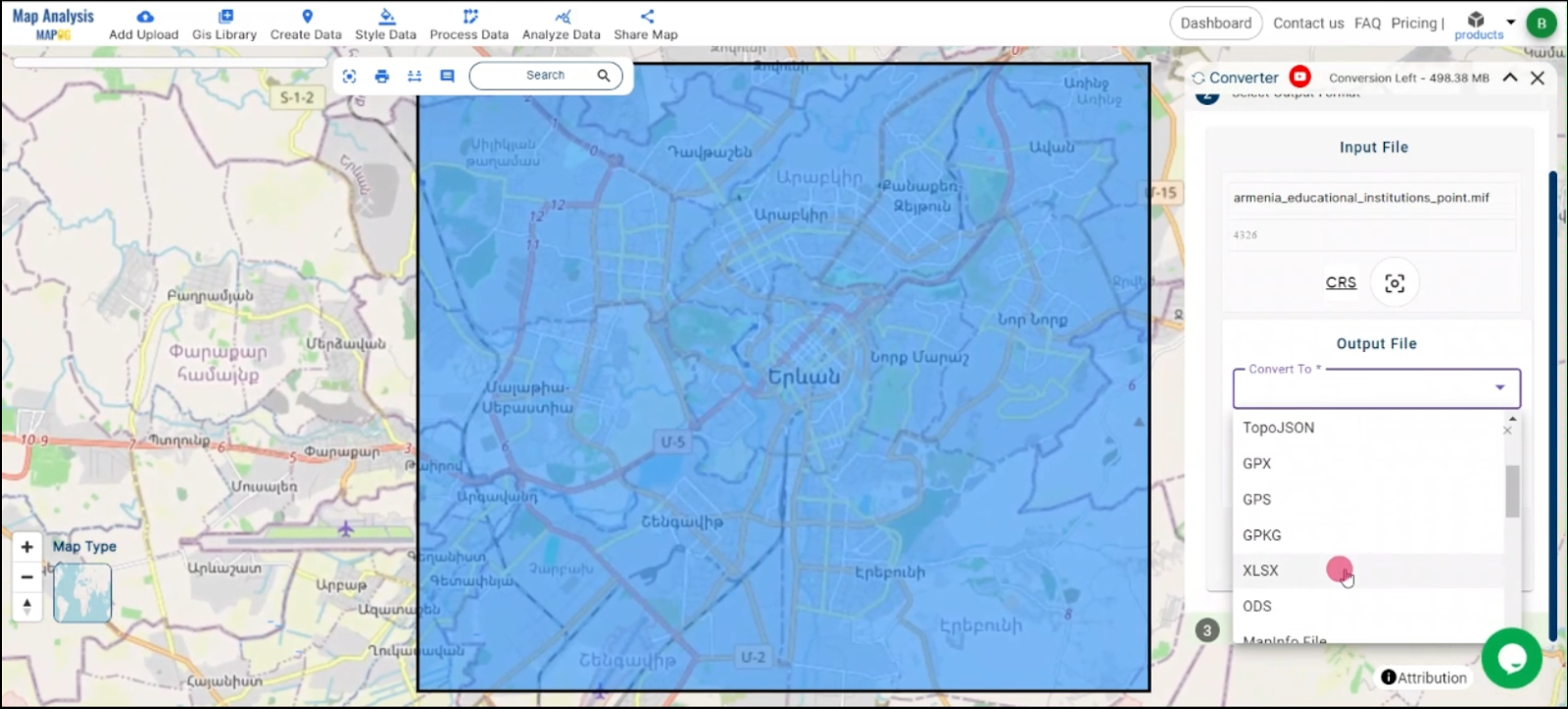
Task: Click the map Search field
Action: (x=545, y=76)
